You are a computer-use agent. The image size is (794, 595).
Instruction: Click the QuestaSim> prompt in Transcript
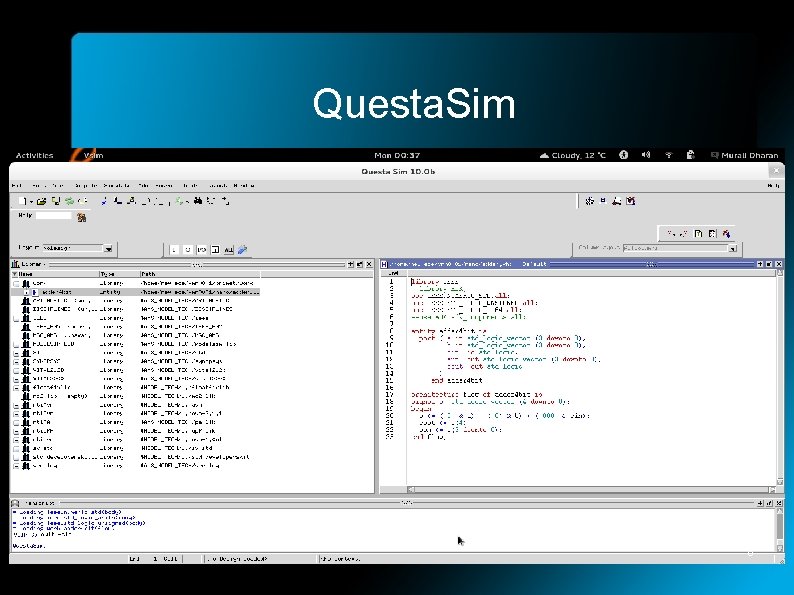(x=29, y=546)
